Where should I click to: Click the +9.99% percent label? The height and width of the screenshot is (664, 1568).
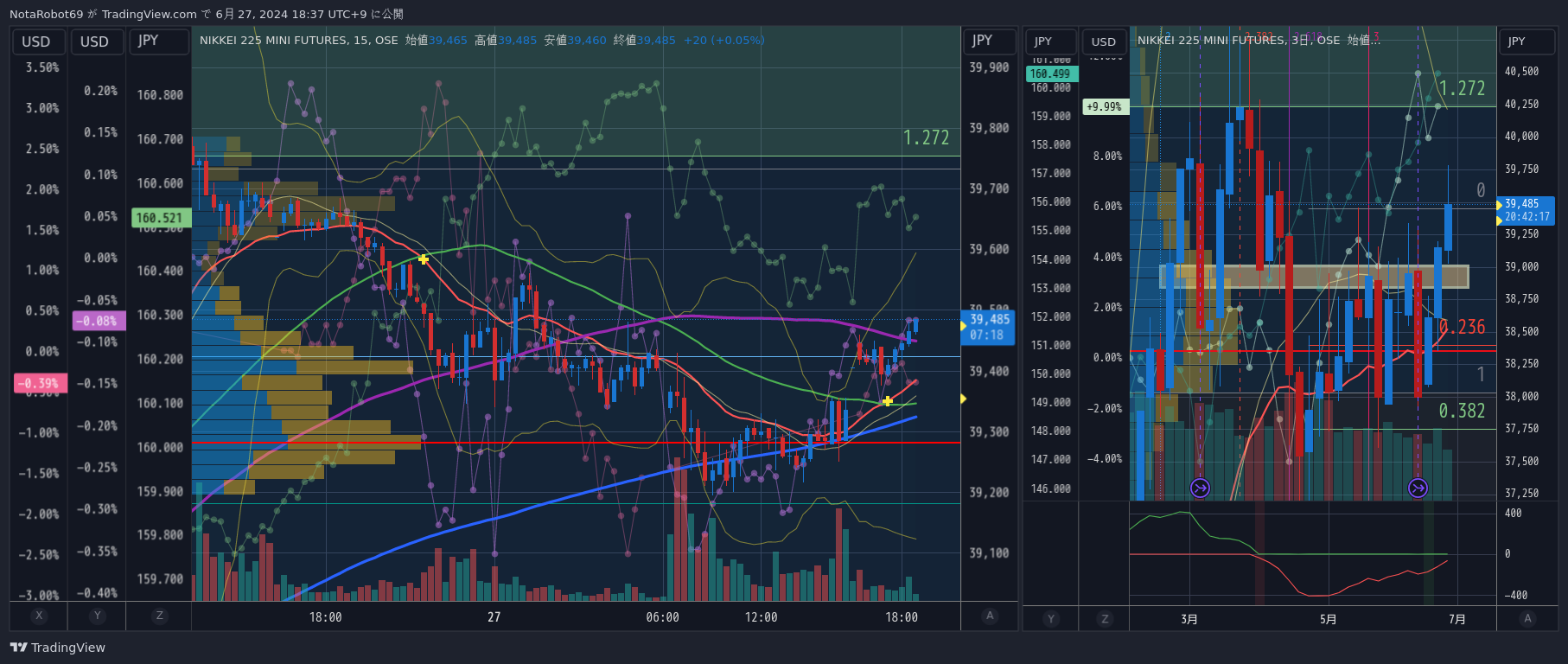1105,106
